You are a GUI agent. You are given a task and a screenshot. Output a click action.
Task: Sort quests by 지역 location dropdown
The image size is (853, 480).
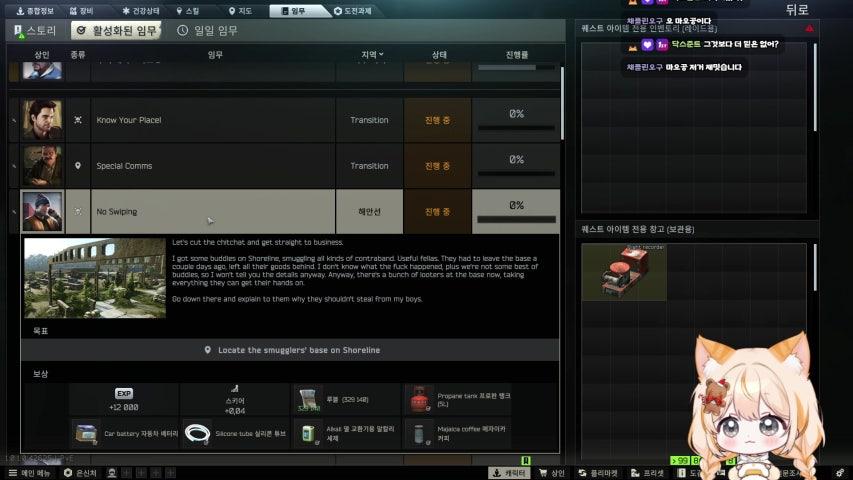[x=372, y=54]
